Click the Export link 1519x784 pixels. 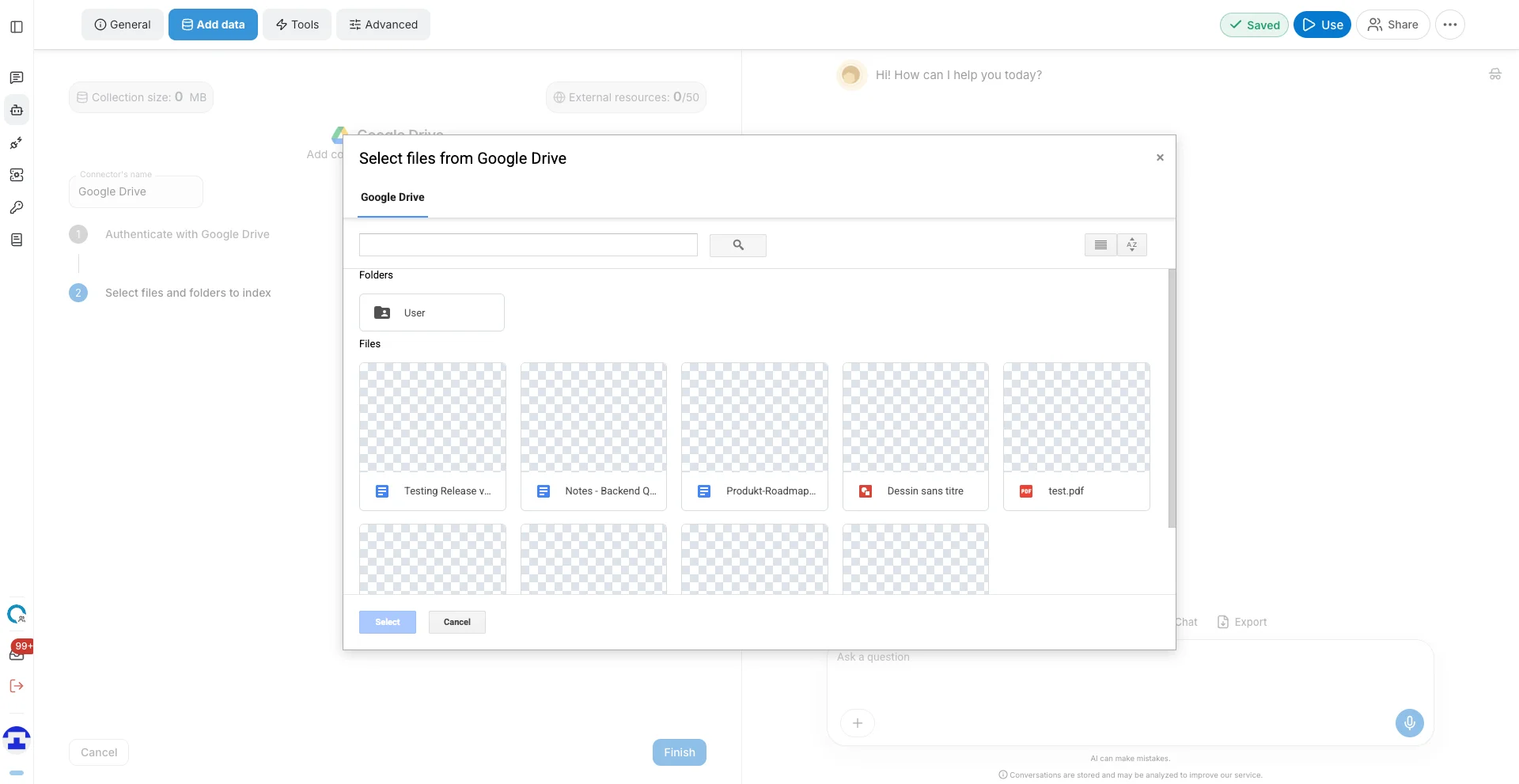coord(1242,622)
